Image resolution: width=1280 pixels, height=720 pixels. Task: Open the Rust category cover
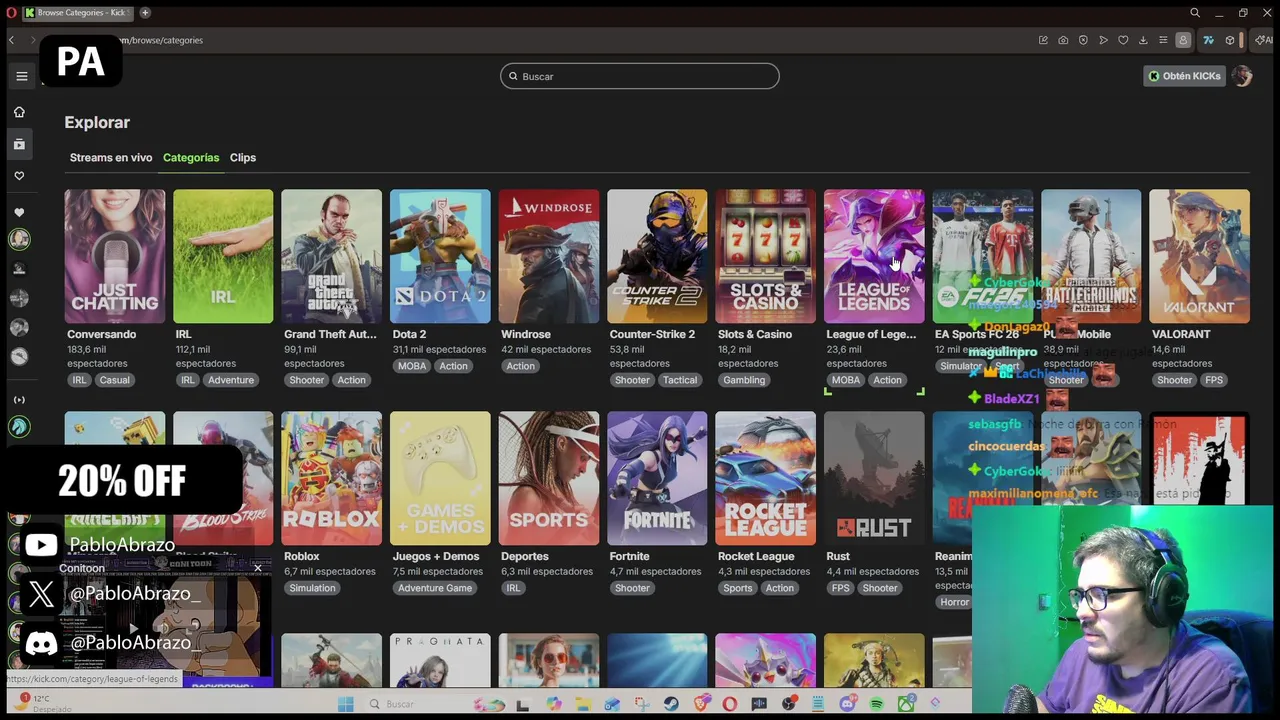(874, 478)
